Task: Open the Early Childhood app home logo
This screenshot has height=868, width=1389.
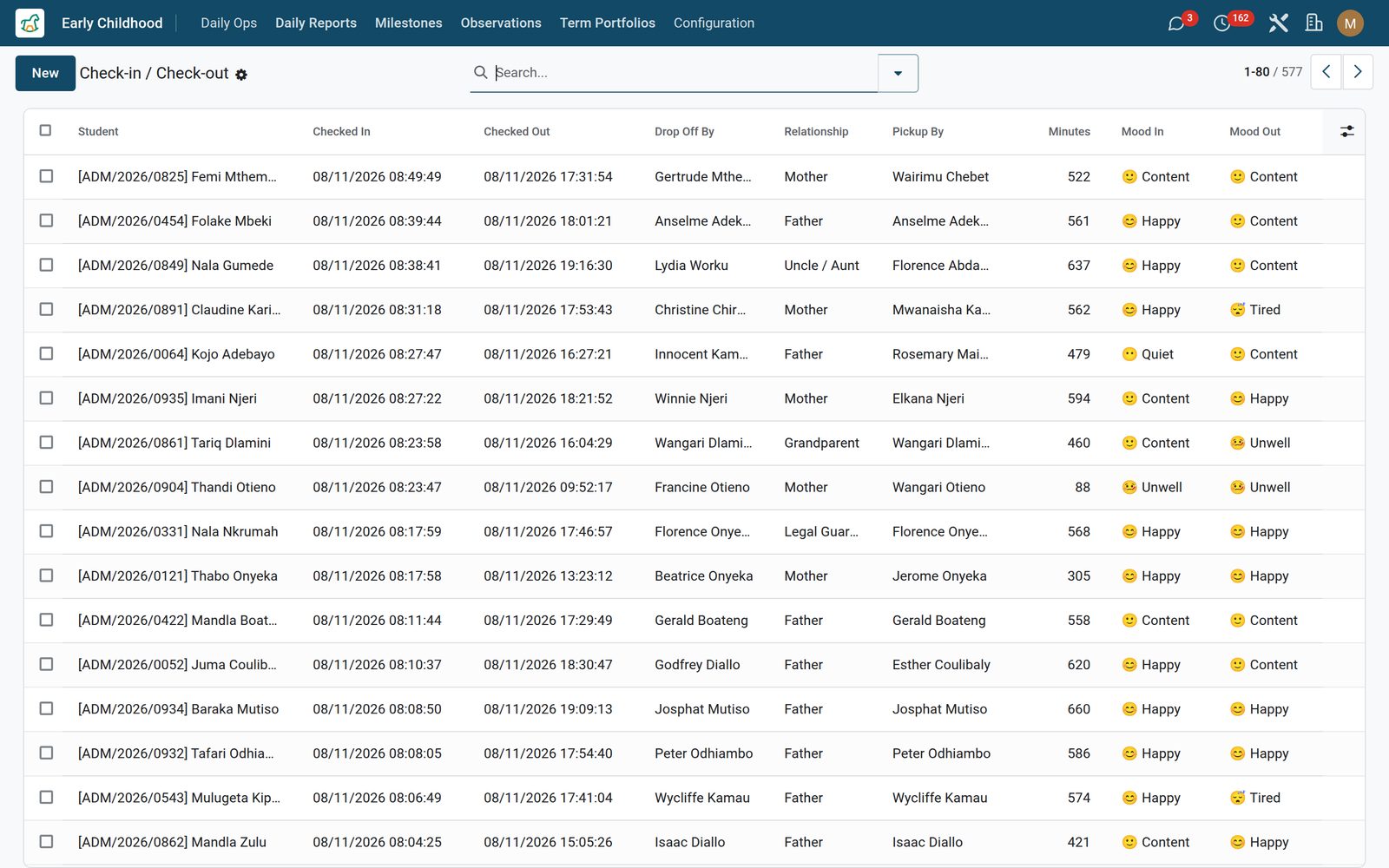Action: pos(30,23)
